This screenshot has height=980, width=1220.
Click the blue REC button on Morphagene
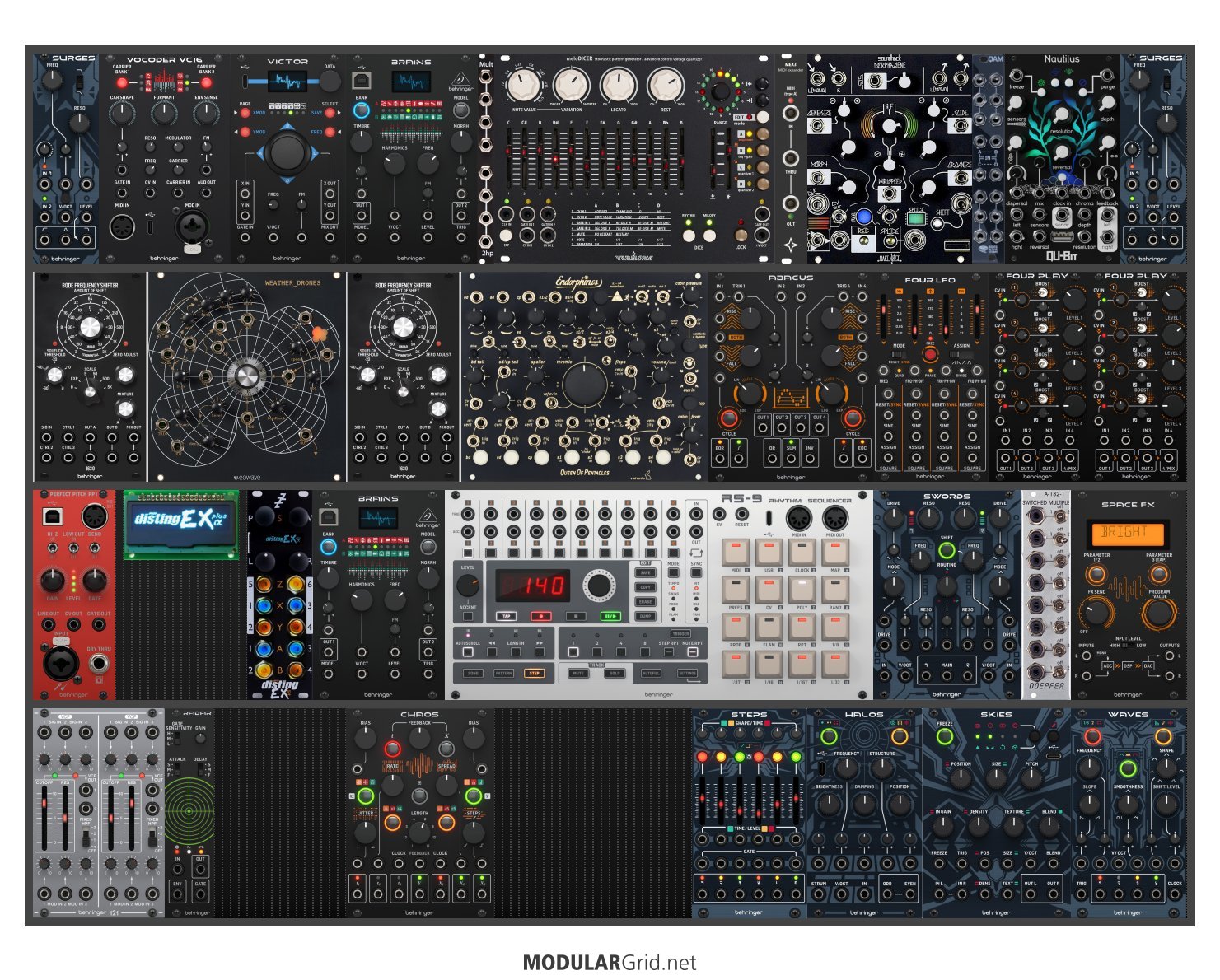pos(862,217)
